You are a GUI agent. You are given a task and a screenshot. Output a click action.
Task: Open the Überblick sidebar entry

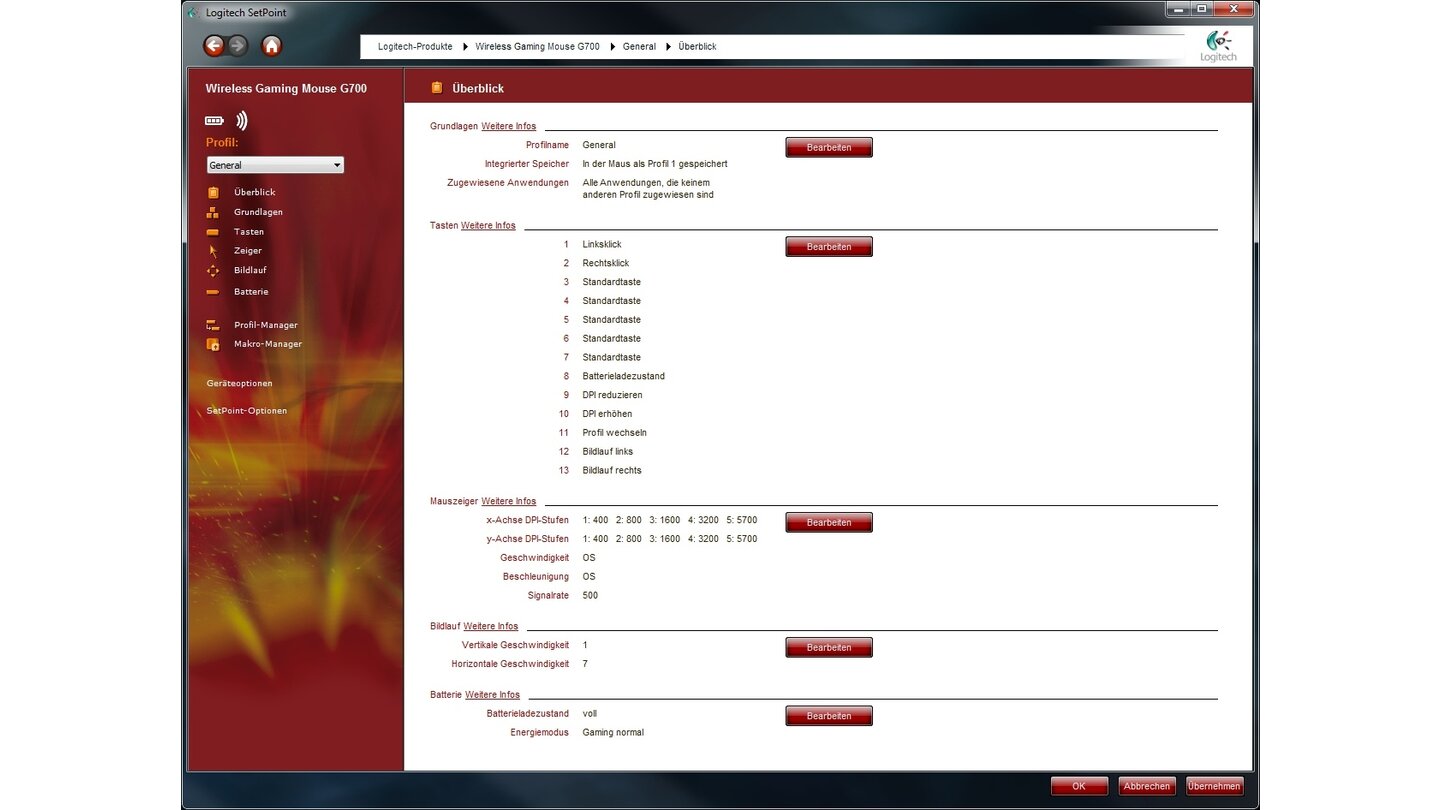(254, 192)
